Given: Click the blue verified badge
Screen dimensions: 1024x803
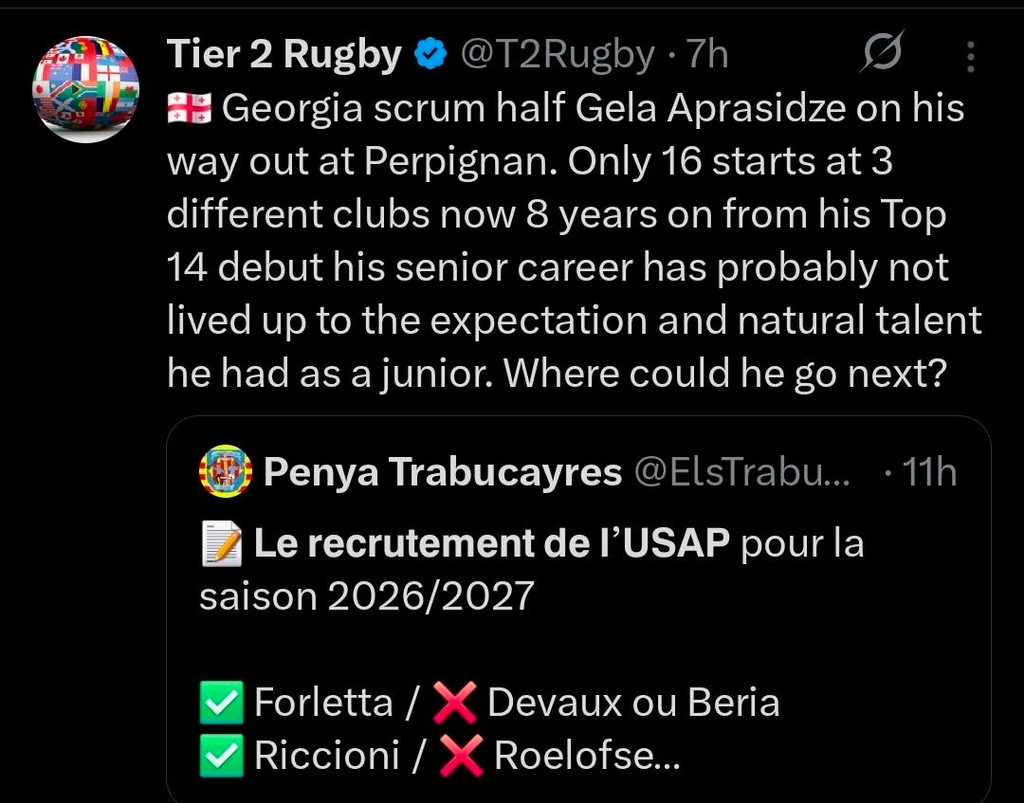Looking at the screenshot, I should pyautogui.click(x=430, y=56).
